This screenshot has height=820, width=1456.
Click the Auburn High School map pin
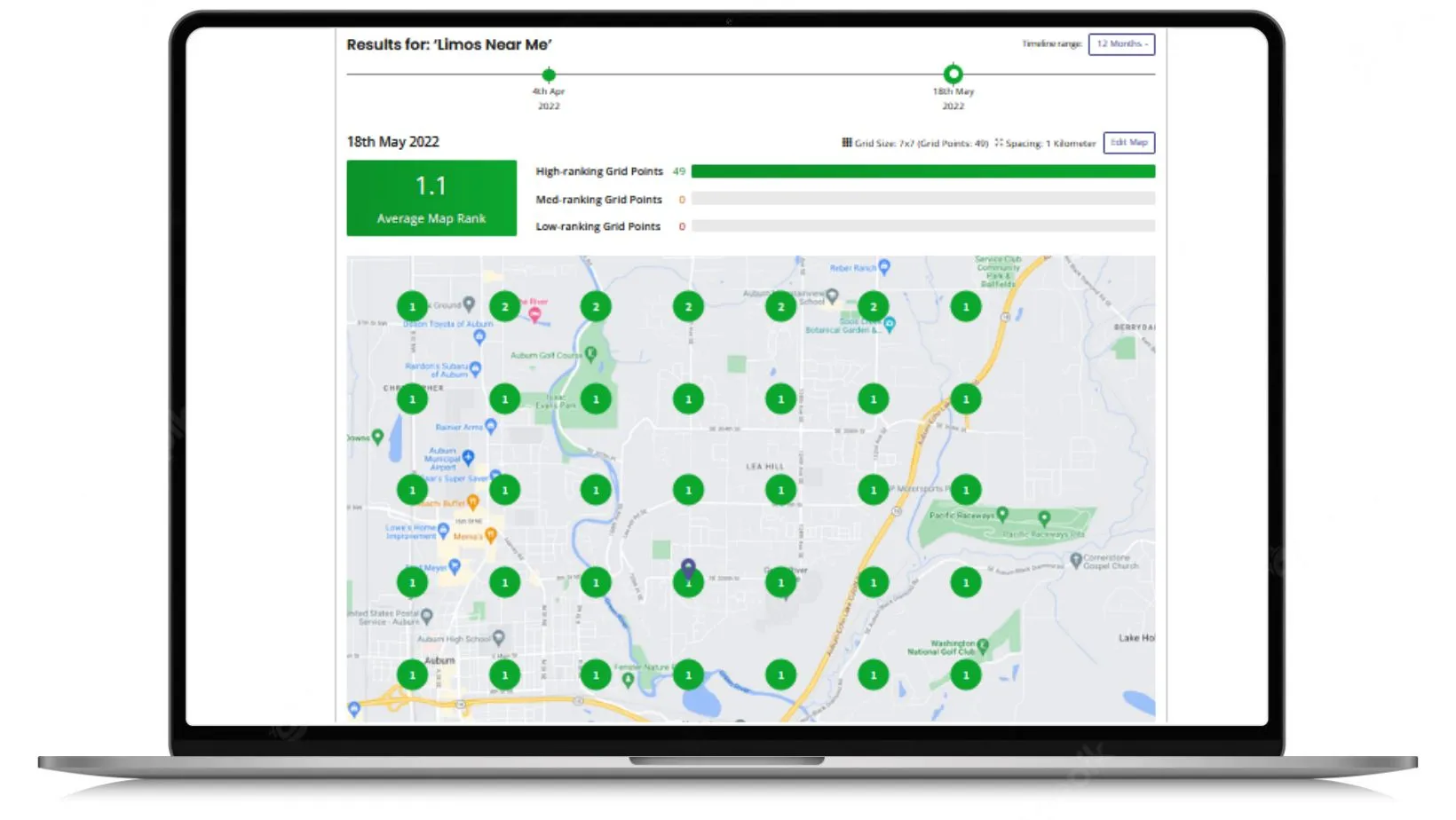tap(498, 638)
